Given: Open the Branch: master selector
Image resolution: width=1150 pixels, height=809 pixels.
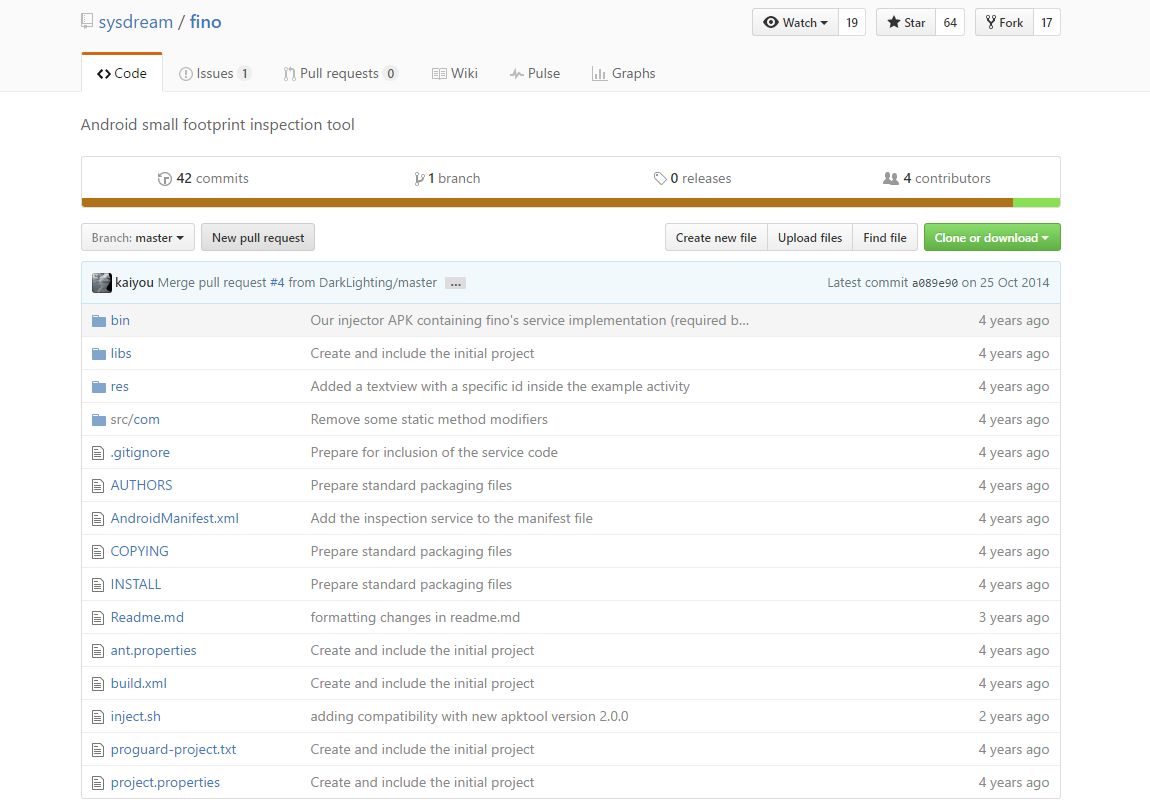Looking at the screenshot, I should 138,238.
